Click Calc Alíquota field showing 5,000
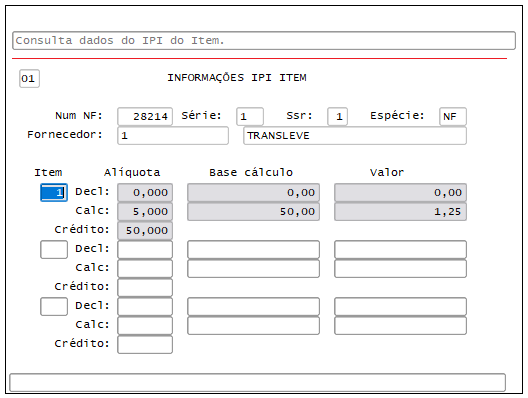528x398 pixels. 145,211
